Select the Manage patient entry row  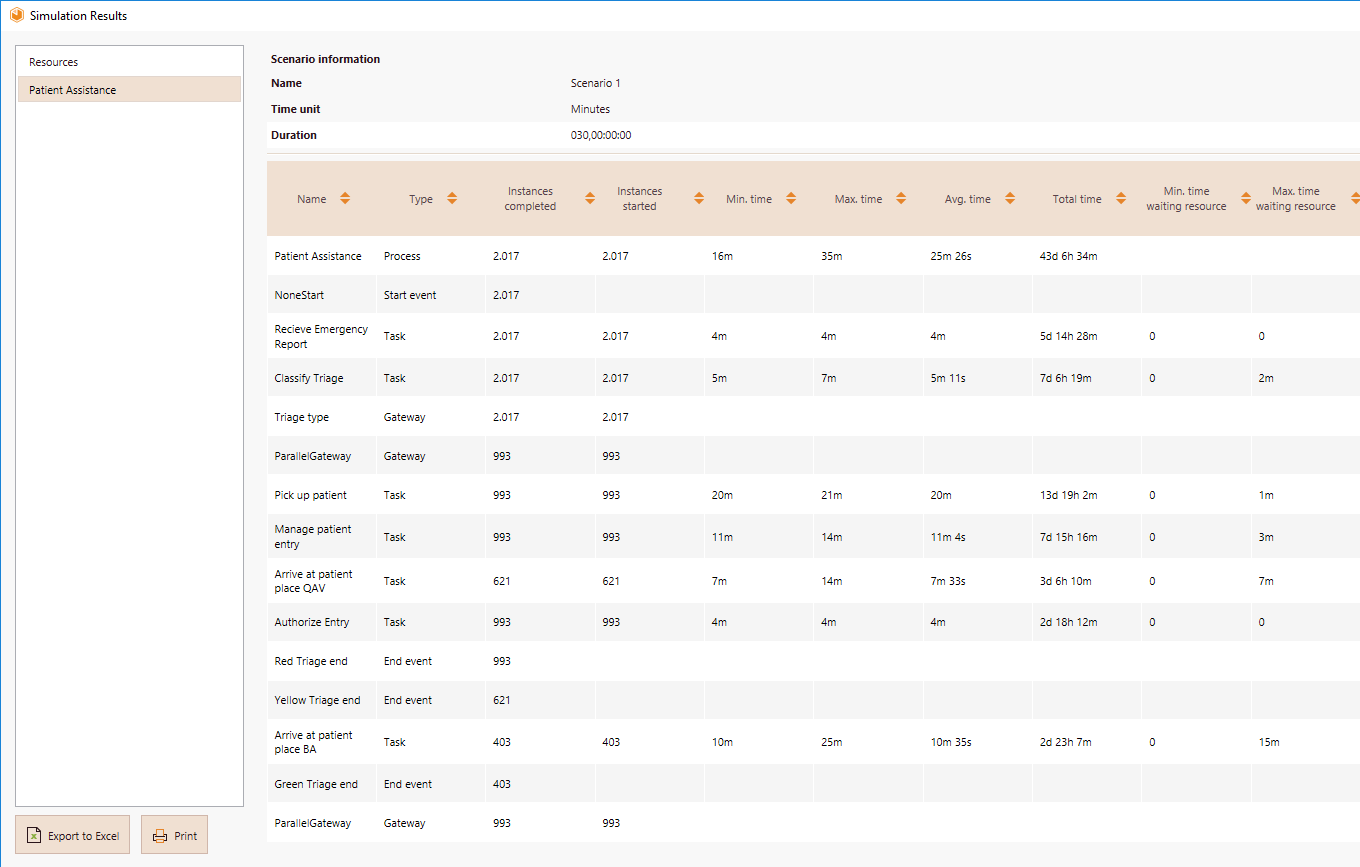pyautogui.click(x=813, y=537)
